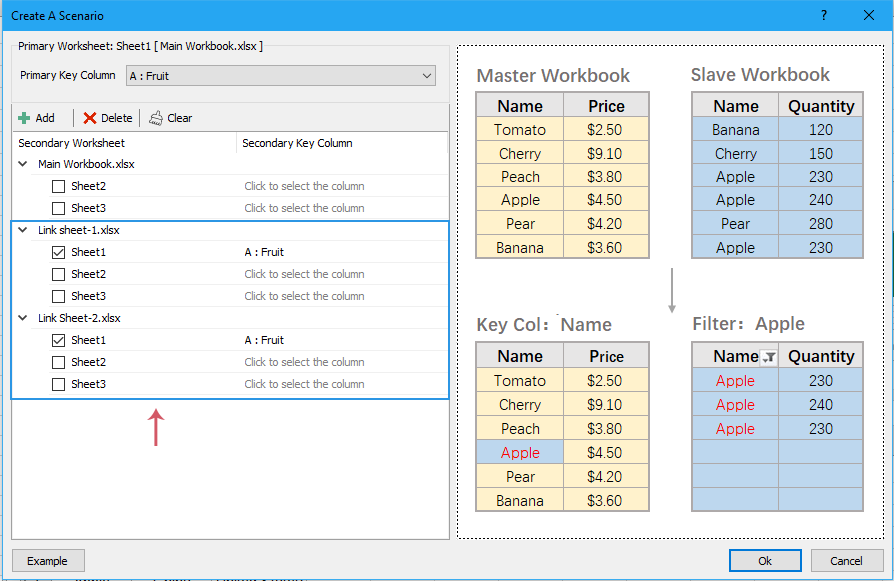Collapse the Main Workbook.xlsx tree node
Image resolution: width=894 pixels, height=581 pixels.
[22, 163]
